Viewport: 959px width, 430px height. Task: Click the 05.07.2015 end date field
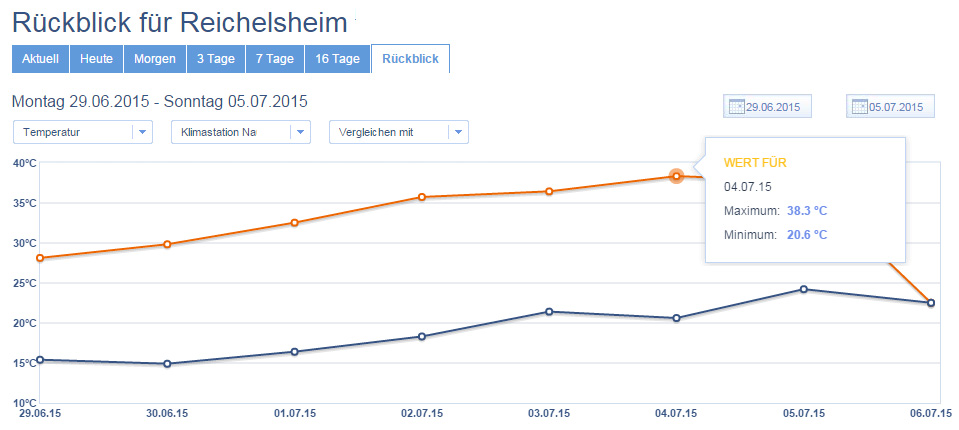pos(896,107)
